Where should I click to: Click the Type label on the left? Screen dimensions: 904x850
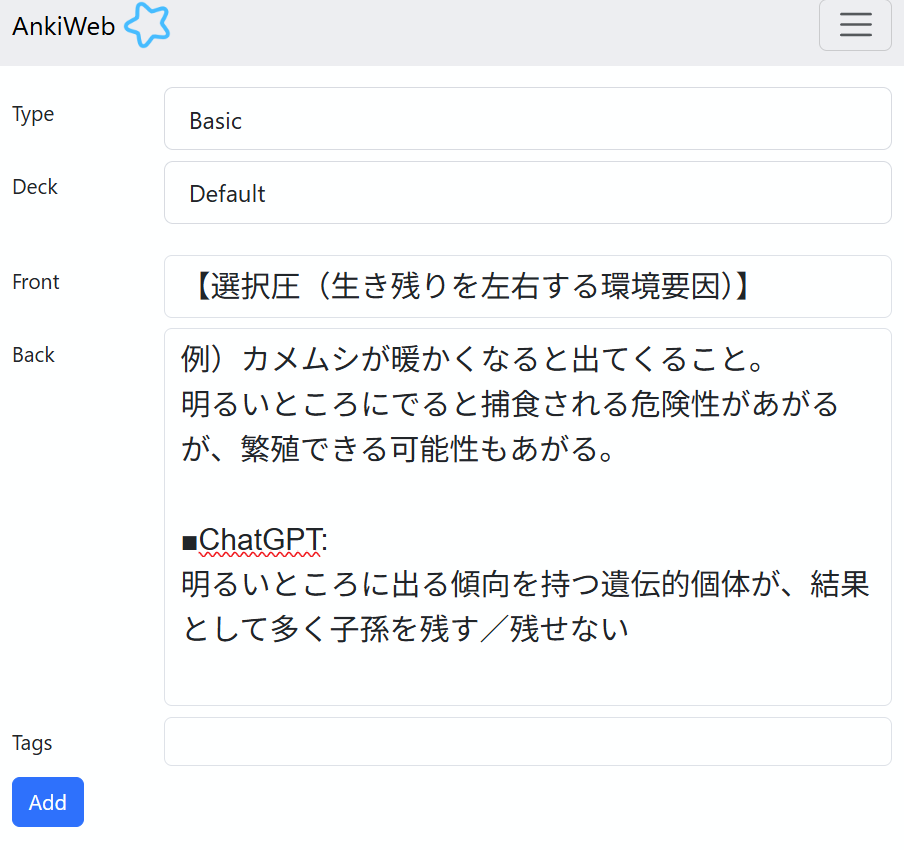32,114
